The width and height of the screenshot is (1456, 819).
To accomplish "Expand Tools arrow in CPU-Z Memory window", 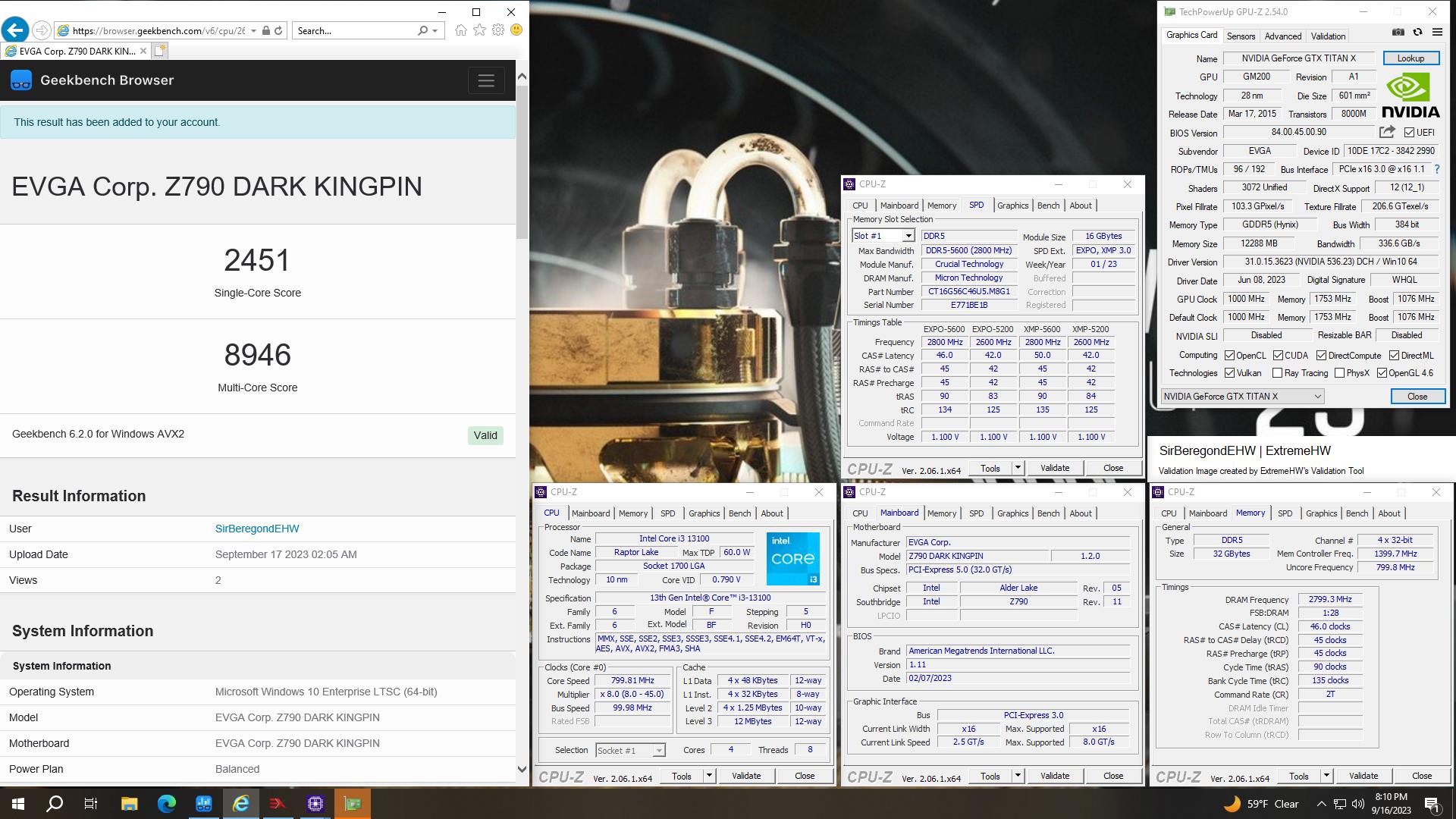I will tap(1326, 776).
